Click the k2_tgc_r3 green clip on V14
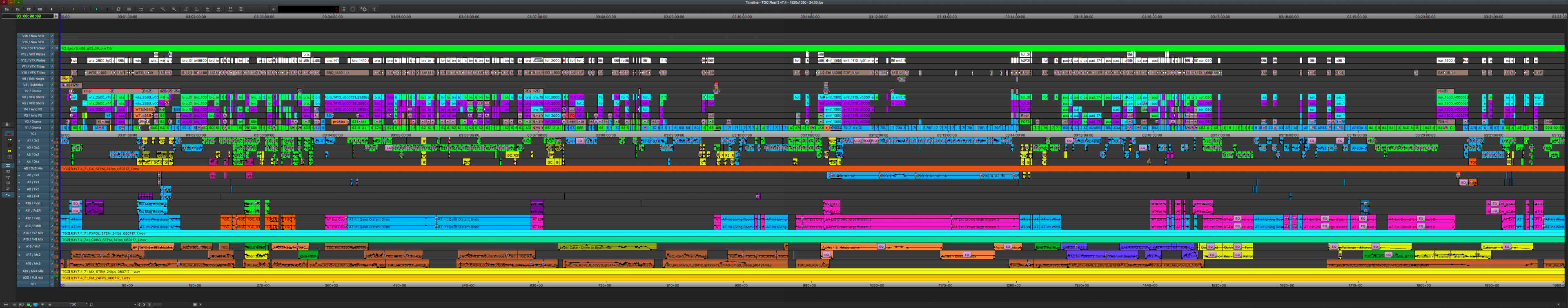The image size is (1568, 308). [813, 48]
